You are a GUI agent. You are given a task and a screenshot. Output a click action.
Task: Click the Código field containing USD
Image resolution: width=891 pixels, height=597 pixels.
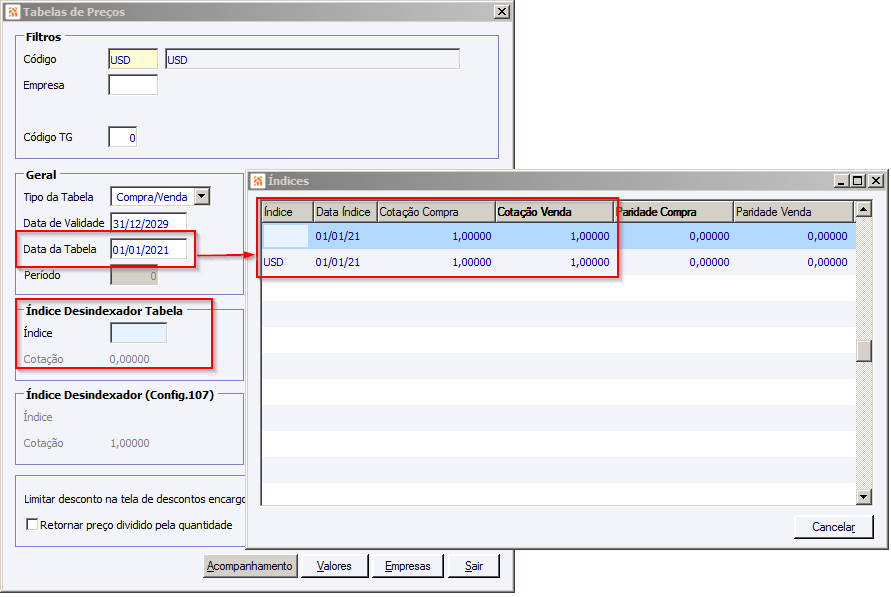pyautogui.click(x=134, y=60)
